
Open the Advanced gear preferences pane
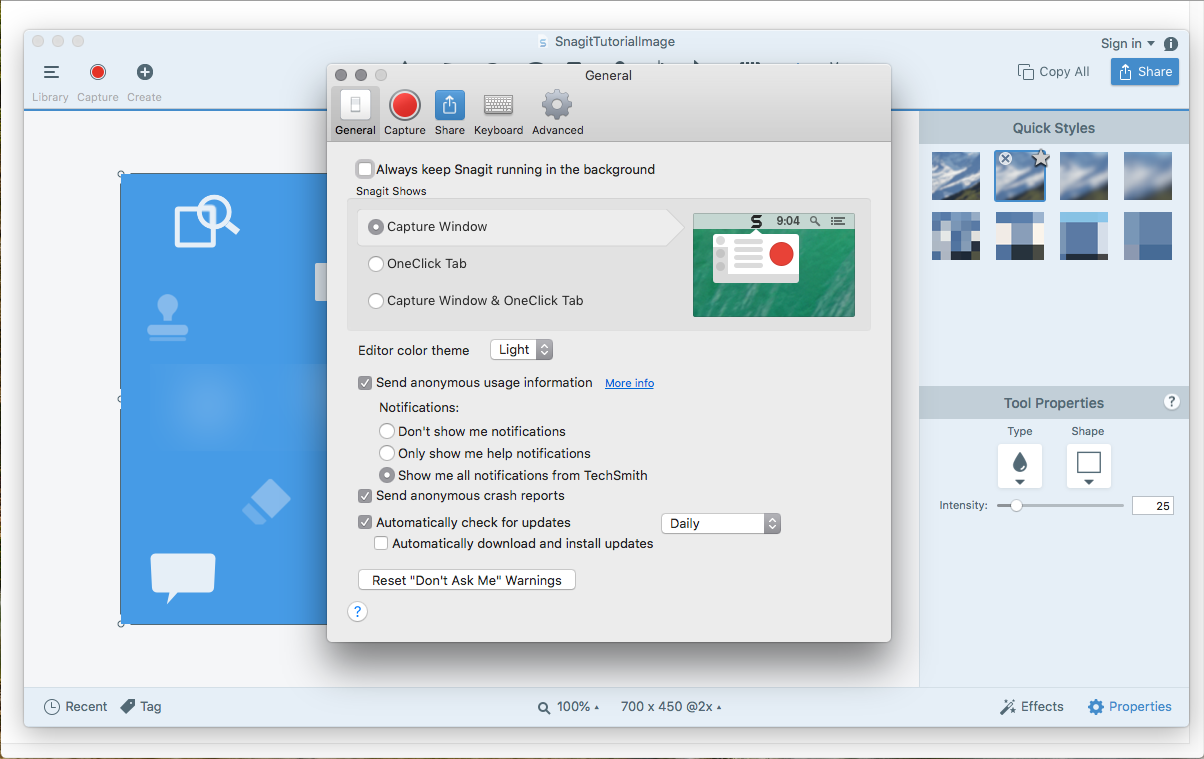[557, 113]
